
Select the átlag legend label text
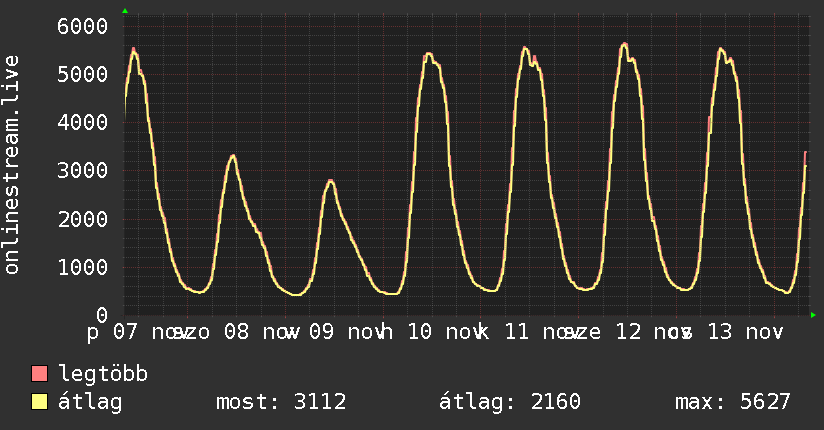pos(90,403)
